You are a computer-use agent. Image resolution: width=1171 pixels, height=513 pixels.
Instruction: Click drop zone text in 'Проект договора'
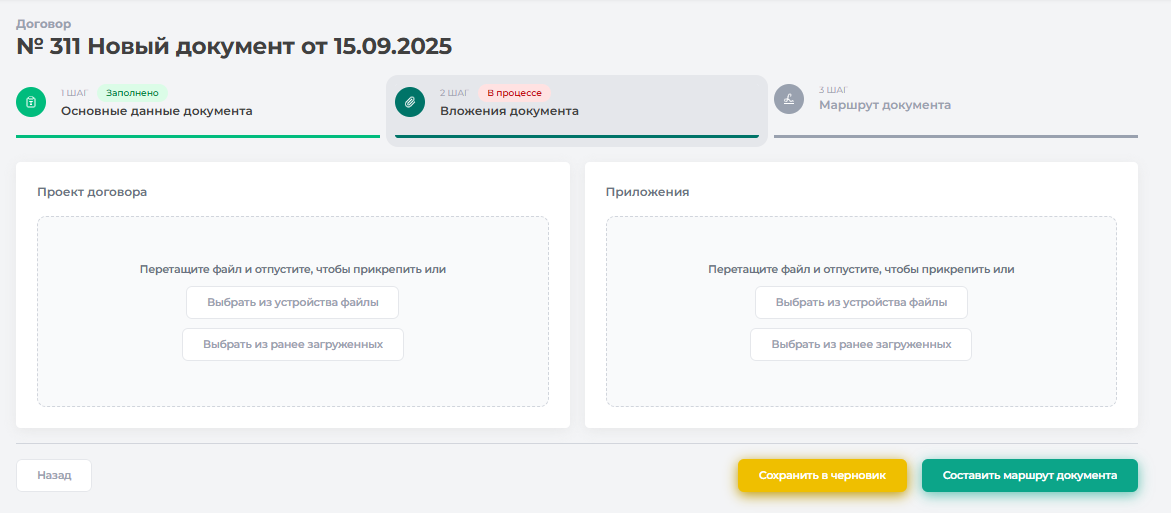(292, 269)
